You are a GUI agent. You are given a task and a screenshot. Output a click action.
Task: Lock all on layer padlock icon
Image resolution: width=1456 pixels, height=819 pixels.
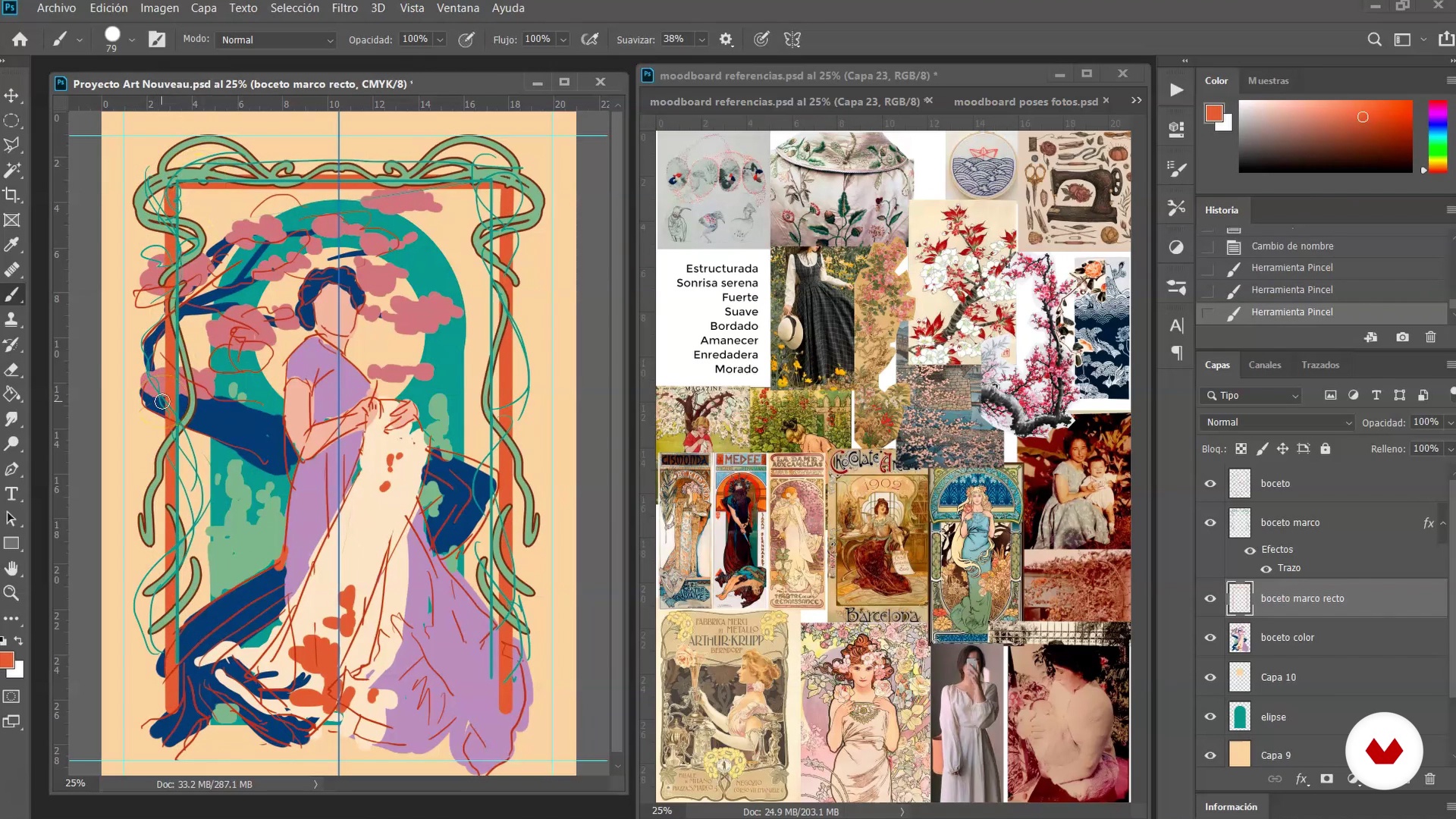tap(1325, 449)
